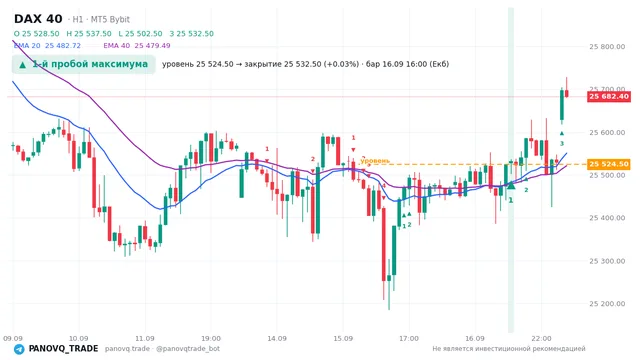Click the 'Не является инвестиционной рекомендацией' disclaimer
The image size is (640, 360).
point(509,349)
